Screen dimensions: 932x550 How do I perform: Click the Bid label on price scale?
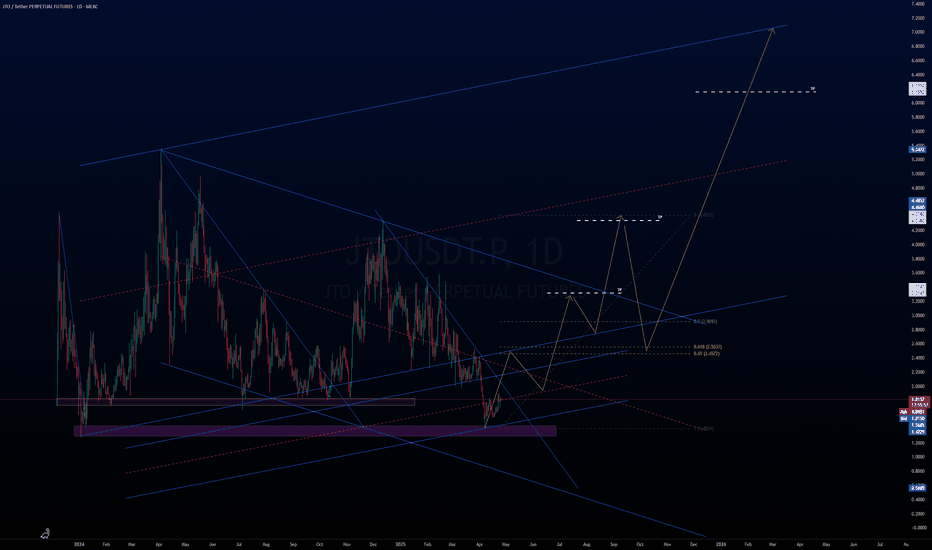pos(903,419)
